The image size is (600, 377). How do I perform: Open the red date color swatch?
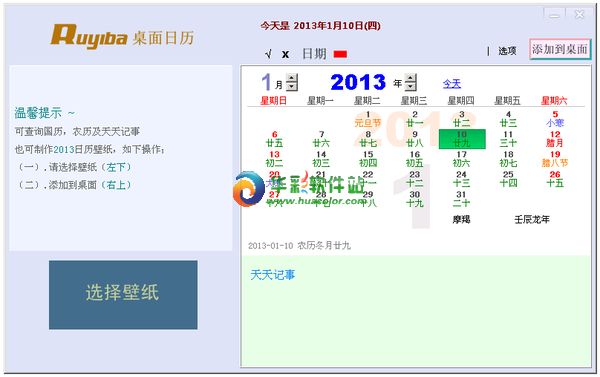(340, 54)
